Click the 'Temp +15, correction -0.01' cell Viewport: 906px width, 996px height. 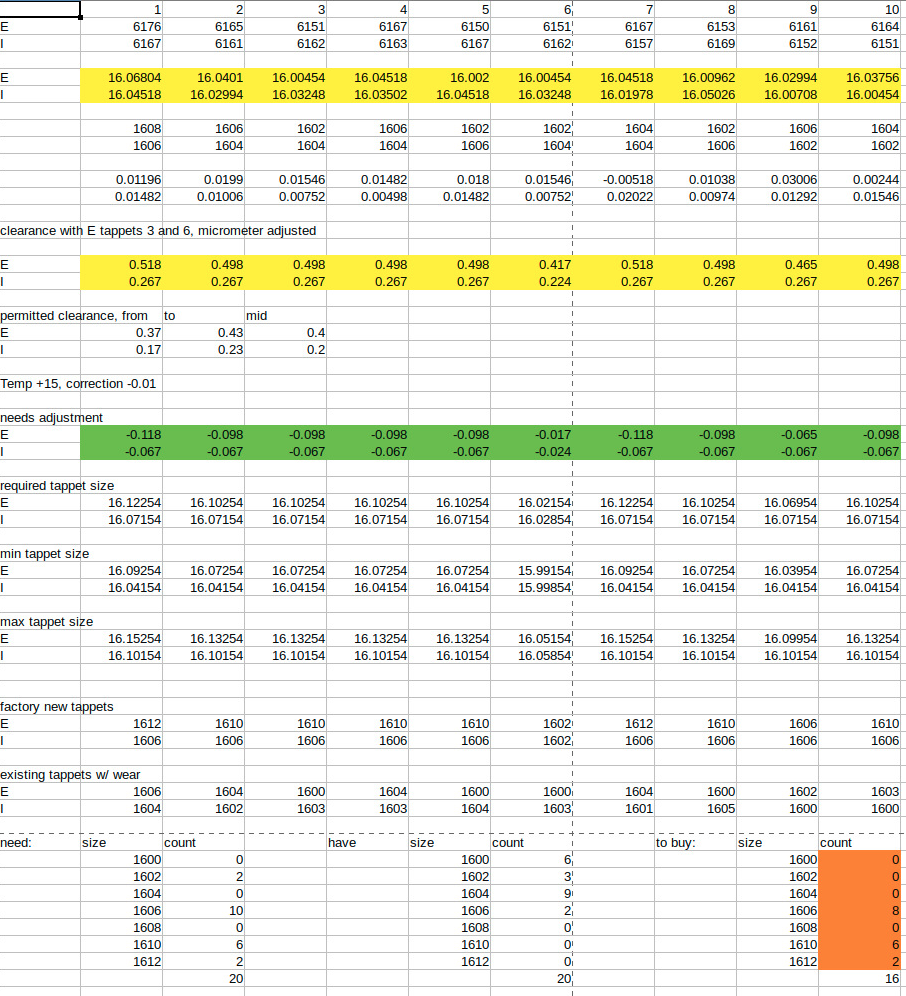click(78, 384)
